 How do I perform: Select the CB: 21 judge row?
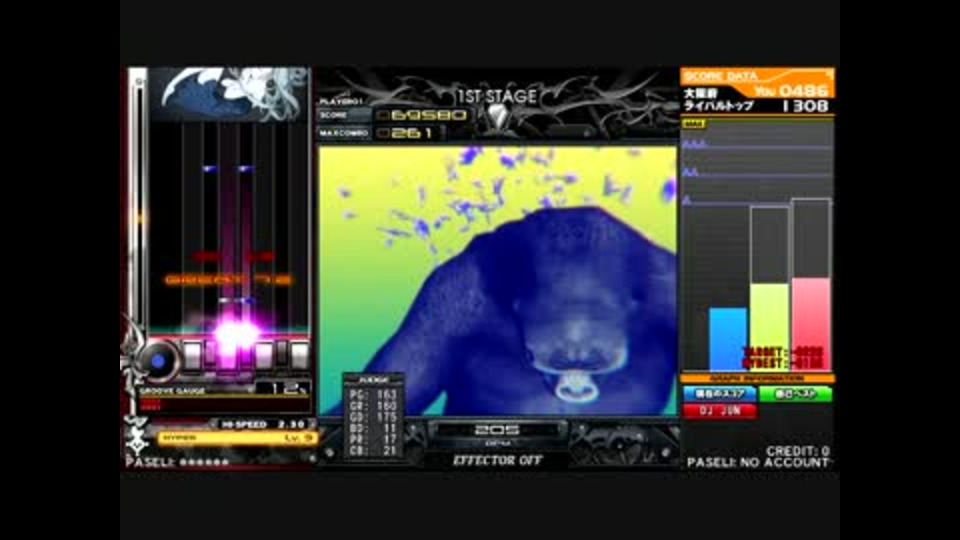tap(373, 451)
